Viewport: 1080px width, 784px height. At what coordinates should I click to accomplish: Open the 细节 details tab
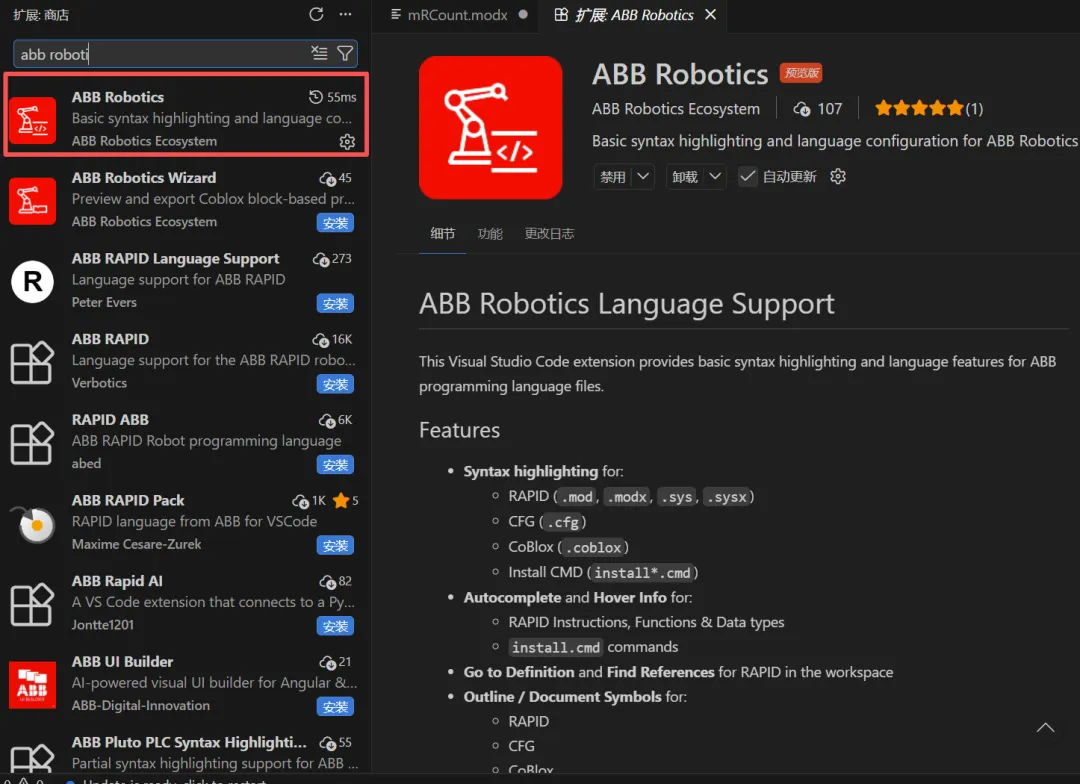(442, 234)
